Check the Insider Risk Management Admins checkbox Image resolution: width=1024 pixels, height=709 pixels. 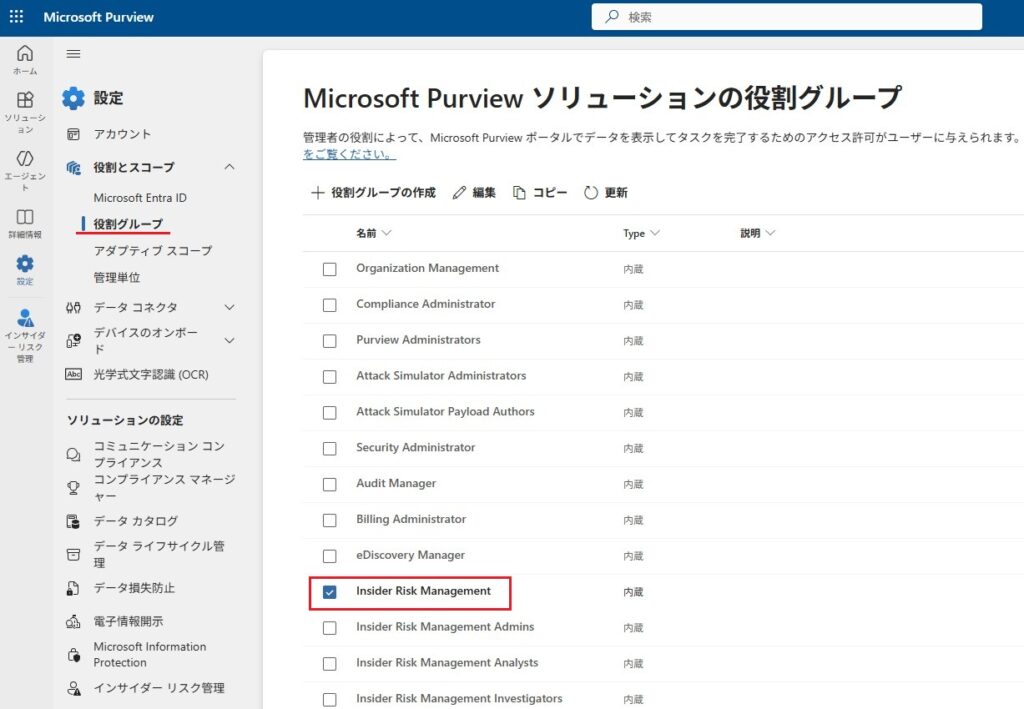(330, 628)
